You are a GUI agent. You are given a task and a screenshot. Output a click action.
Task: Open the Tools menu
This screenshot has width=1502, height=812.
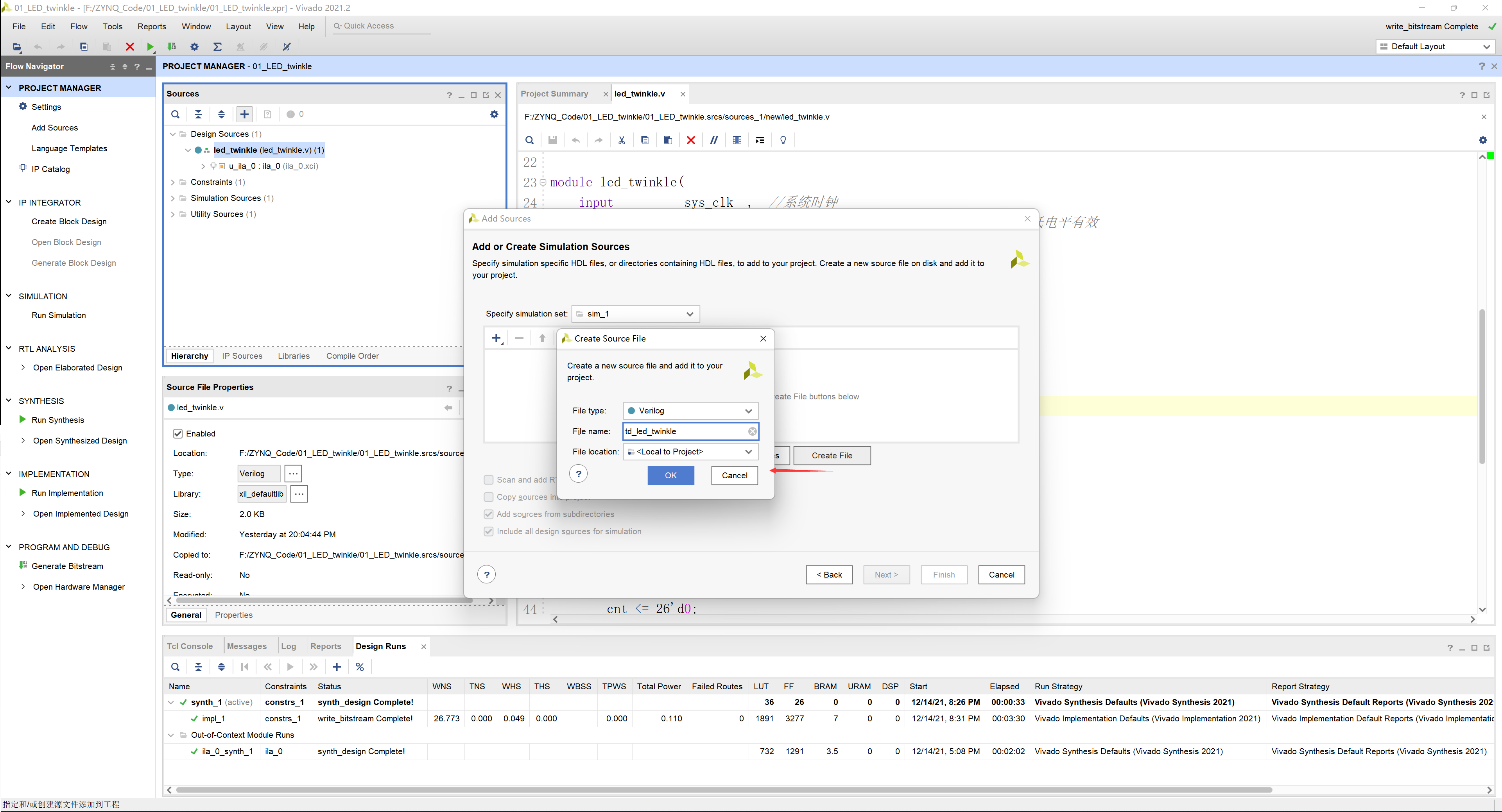[x=112, y=27]
